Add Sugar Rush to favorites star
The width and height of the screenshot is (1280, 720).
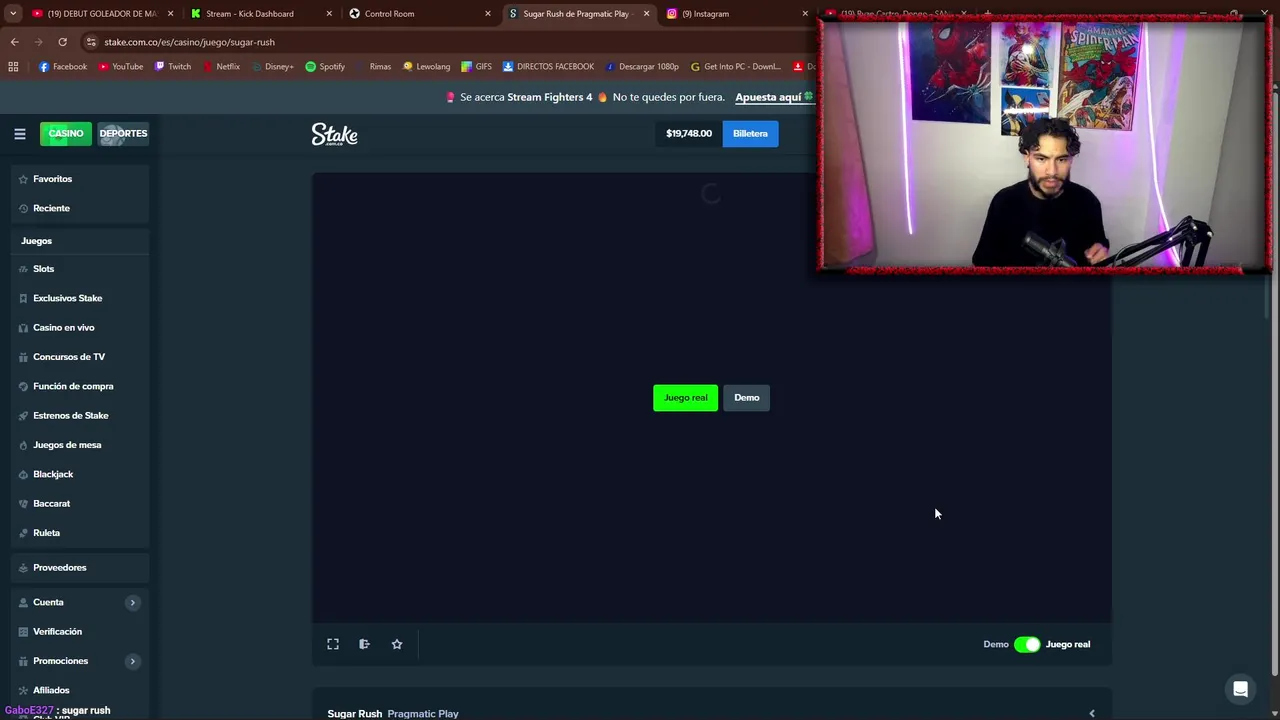(x=397, y=644)
